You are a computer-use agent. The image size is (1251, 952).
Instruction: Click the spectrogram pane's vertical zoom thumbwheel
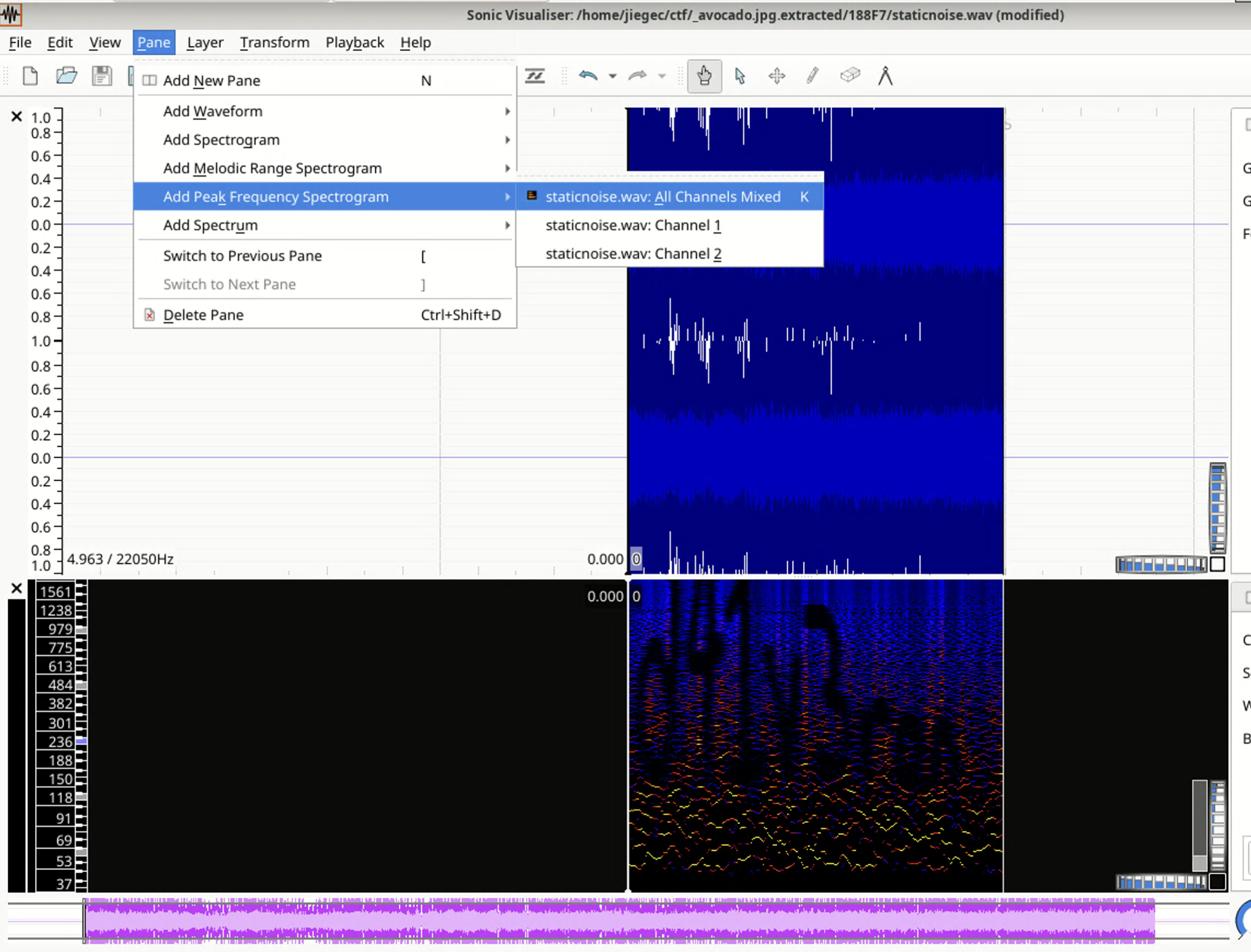[1218, 826]
